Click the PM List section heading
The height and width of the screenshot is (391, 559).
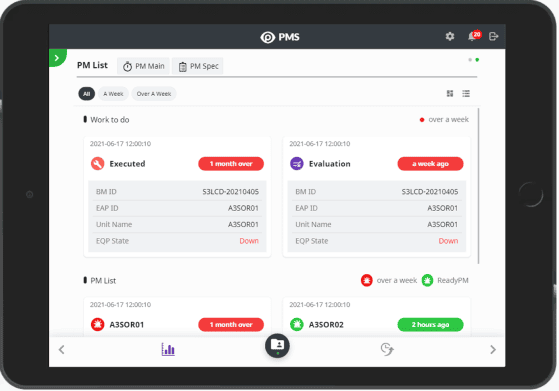[103, 281]
